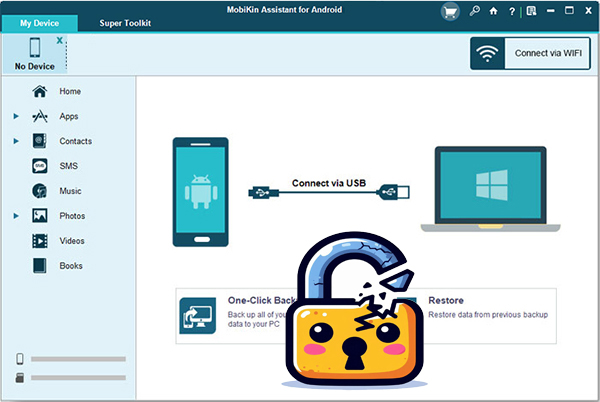
Task: Click the SD card storage usage bar
Action: (x=78, y=378)
